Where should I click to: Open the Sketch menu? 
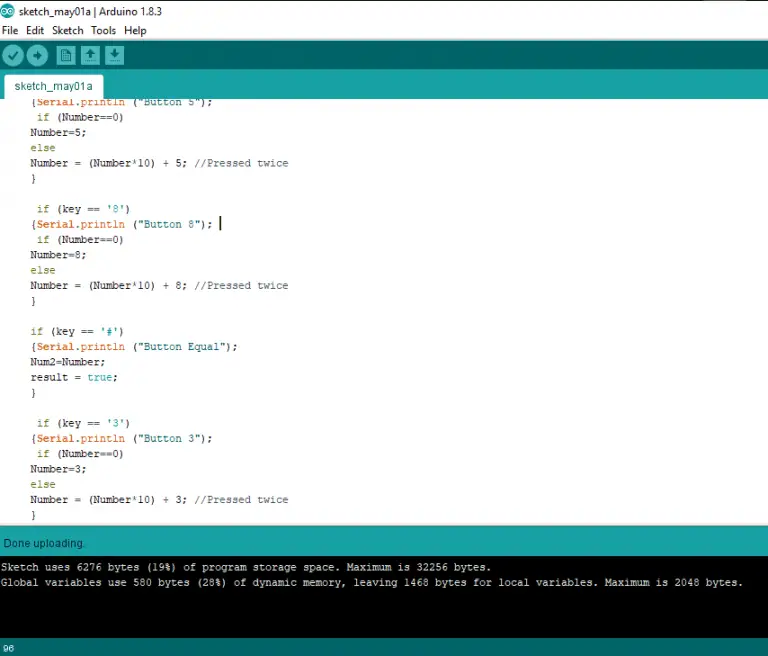68,30
